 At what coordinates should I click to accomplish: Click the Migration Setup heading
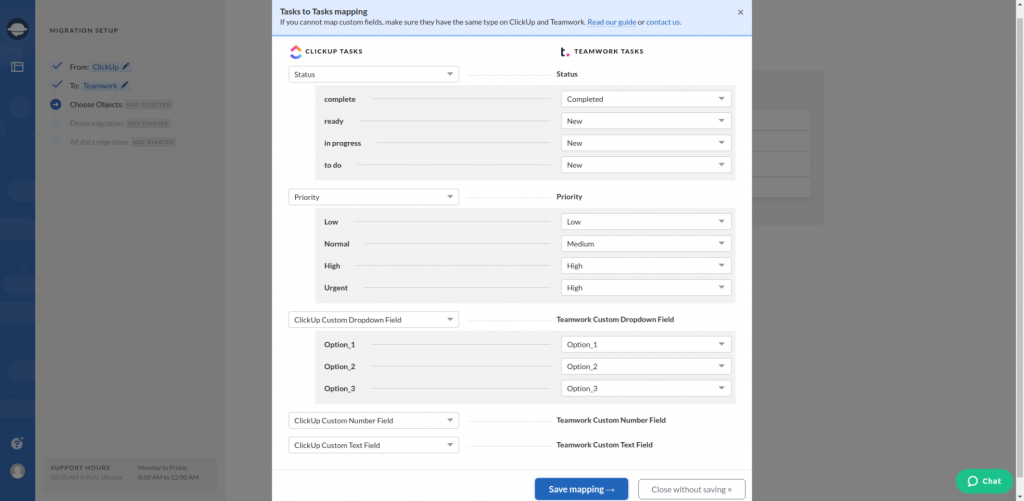point(84,31)
